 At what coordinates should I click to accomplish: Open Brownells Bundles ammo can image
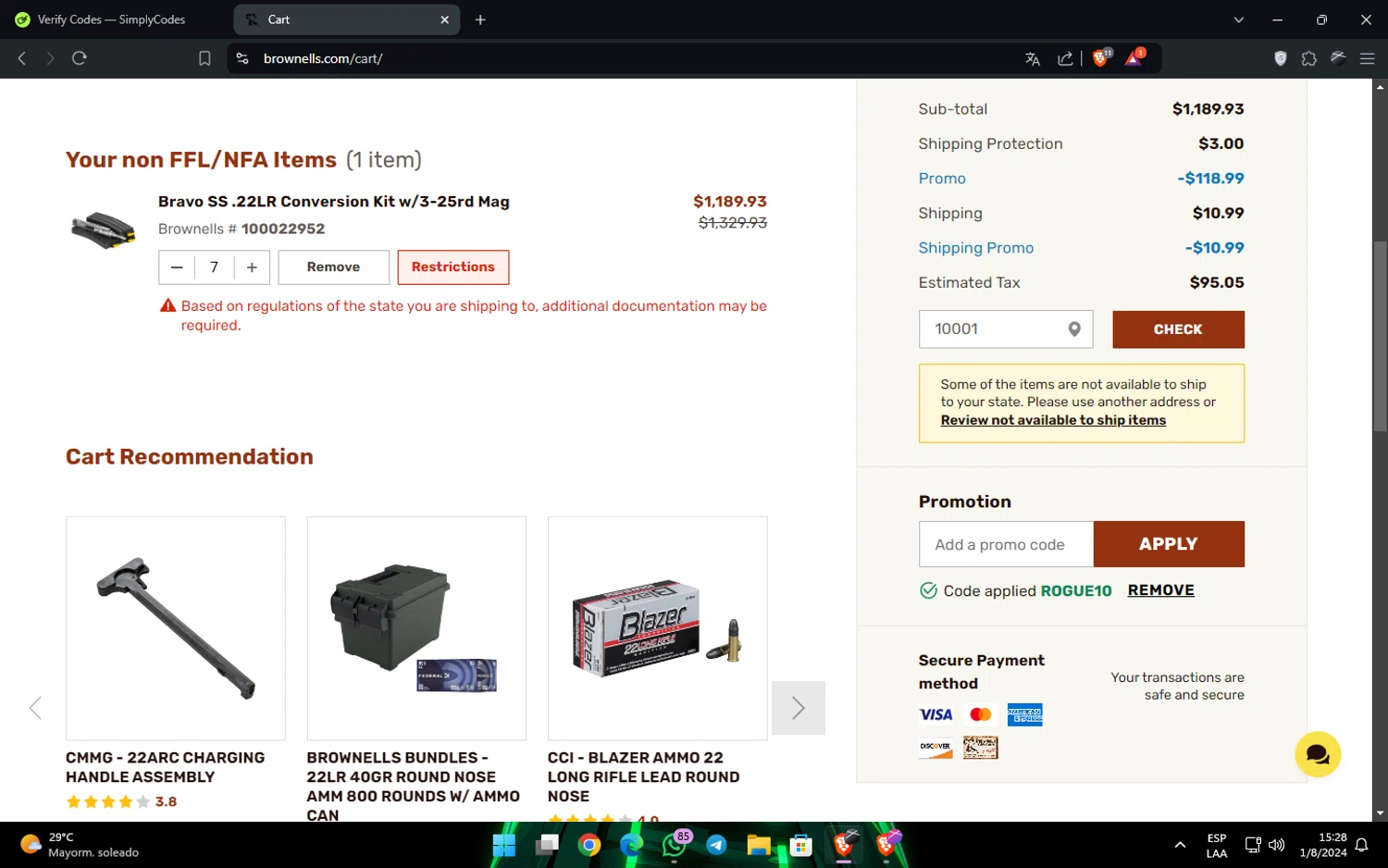point(416,628)
